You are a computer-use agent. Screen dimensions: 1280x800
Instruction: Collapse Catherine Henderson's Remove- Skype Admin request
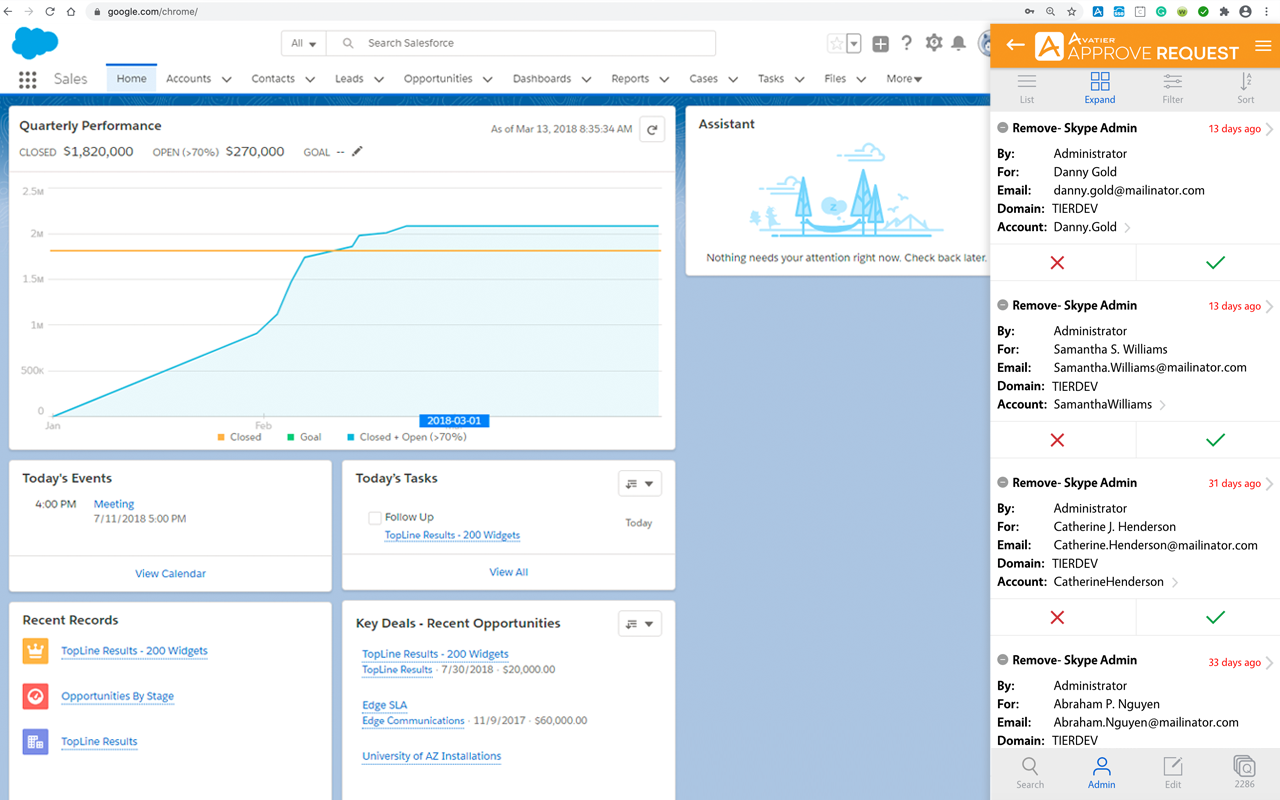(1003, 483)
